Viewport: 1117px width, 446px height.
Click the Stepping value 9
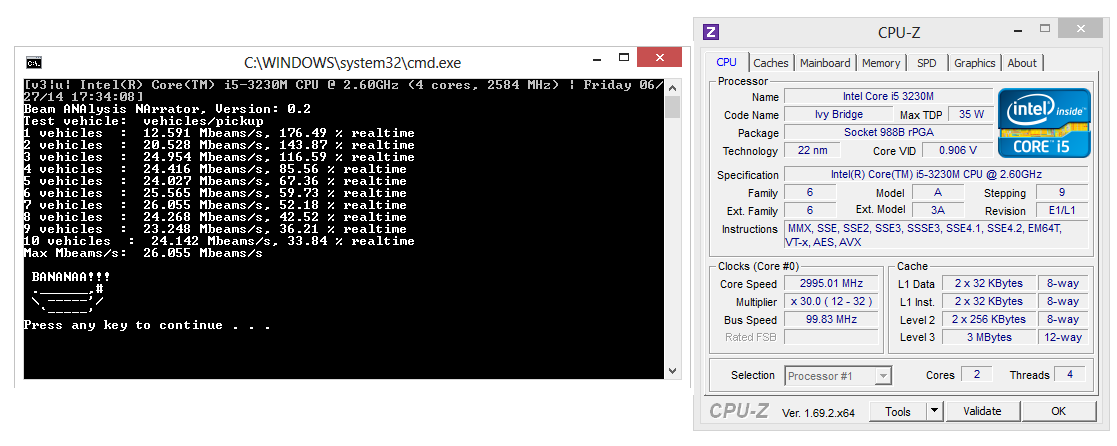tap(1062, 192)
